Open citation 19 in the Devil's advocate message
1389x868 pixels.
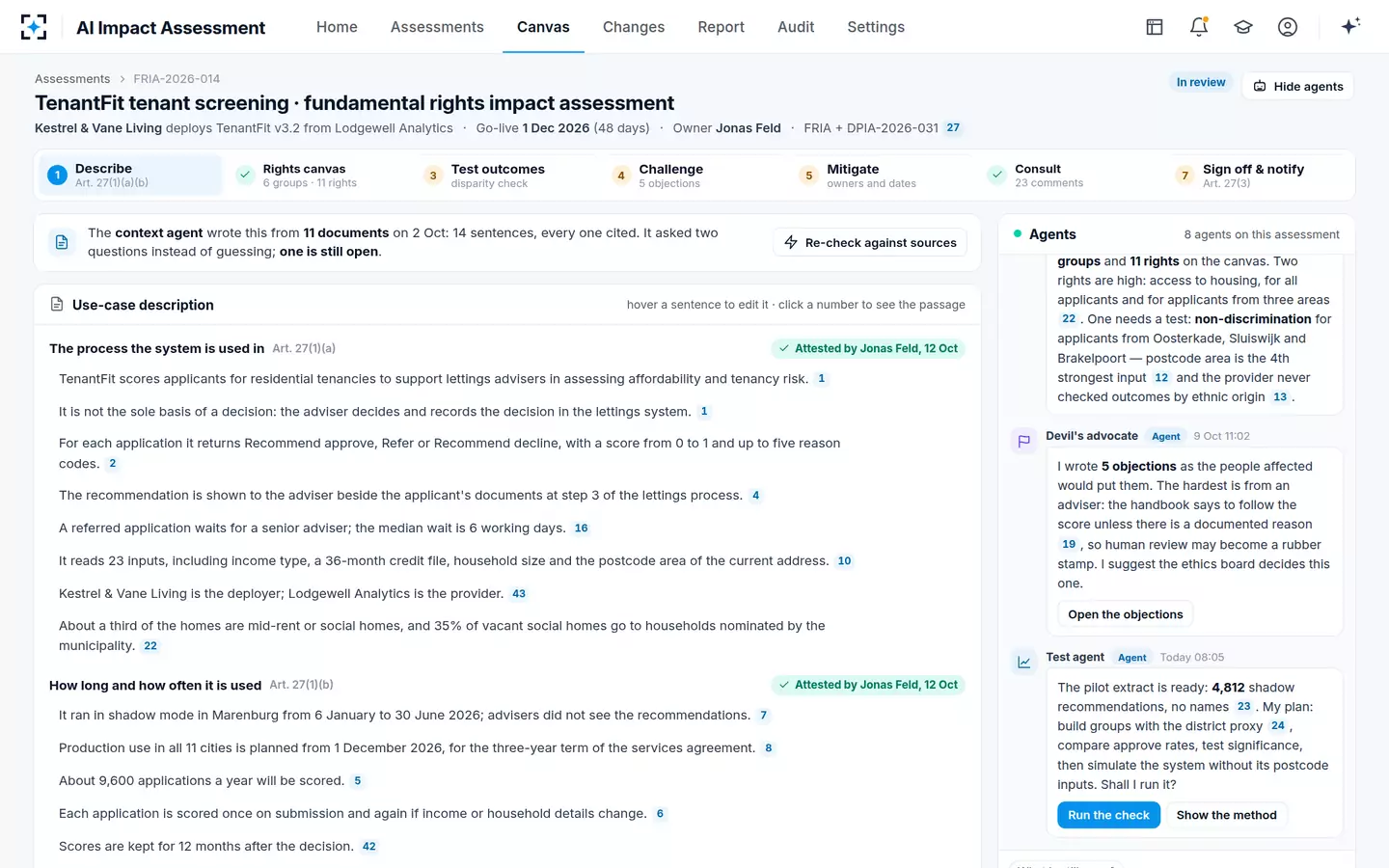pos(1069,545)
